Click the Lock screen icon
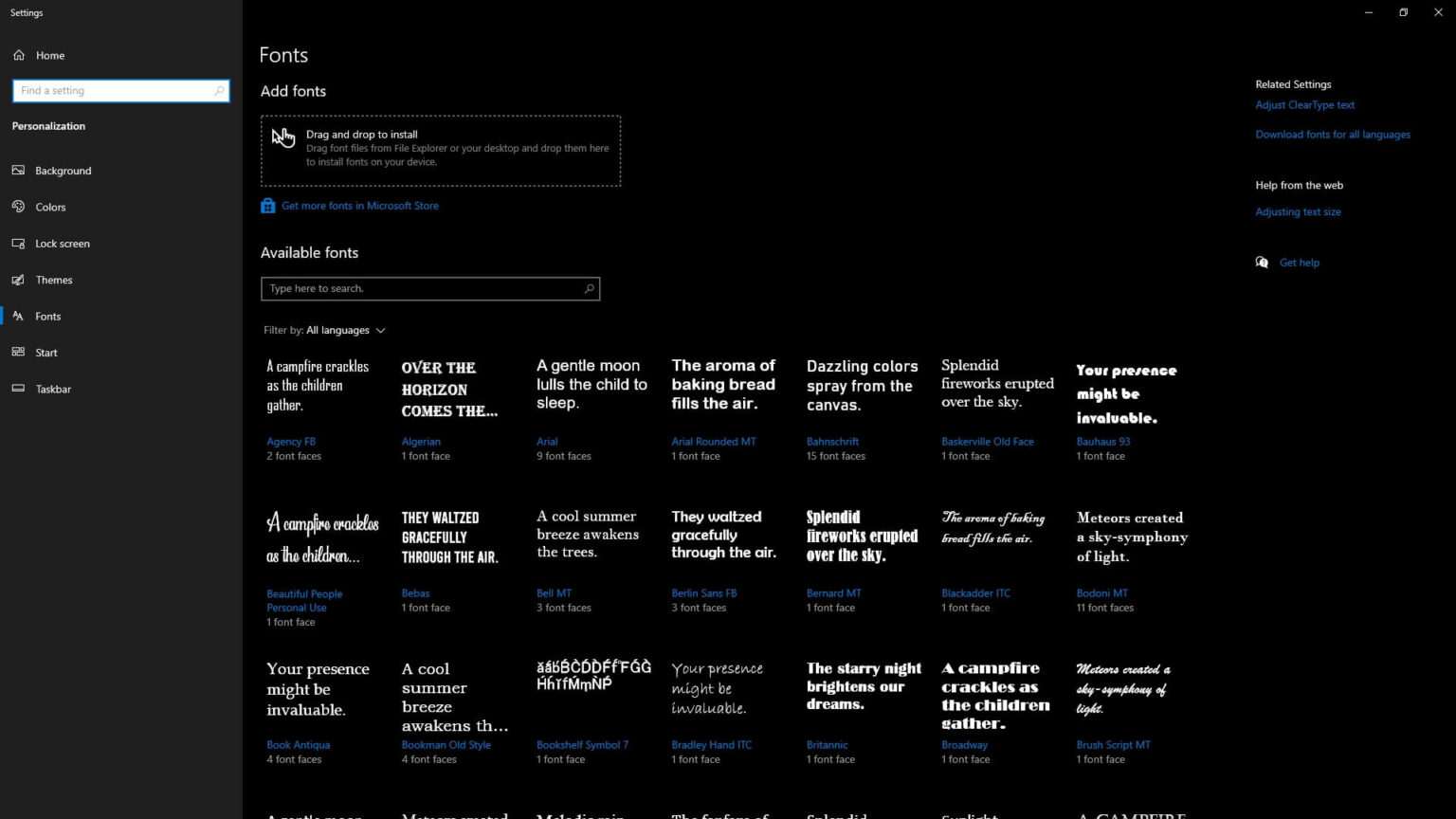 [x=18, y=244]
